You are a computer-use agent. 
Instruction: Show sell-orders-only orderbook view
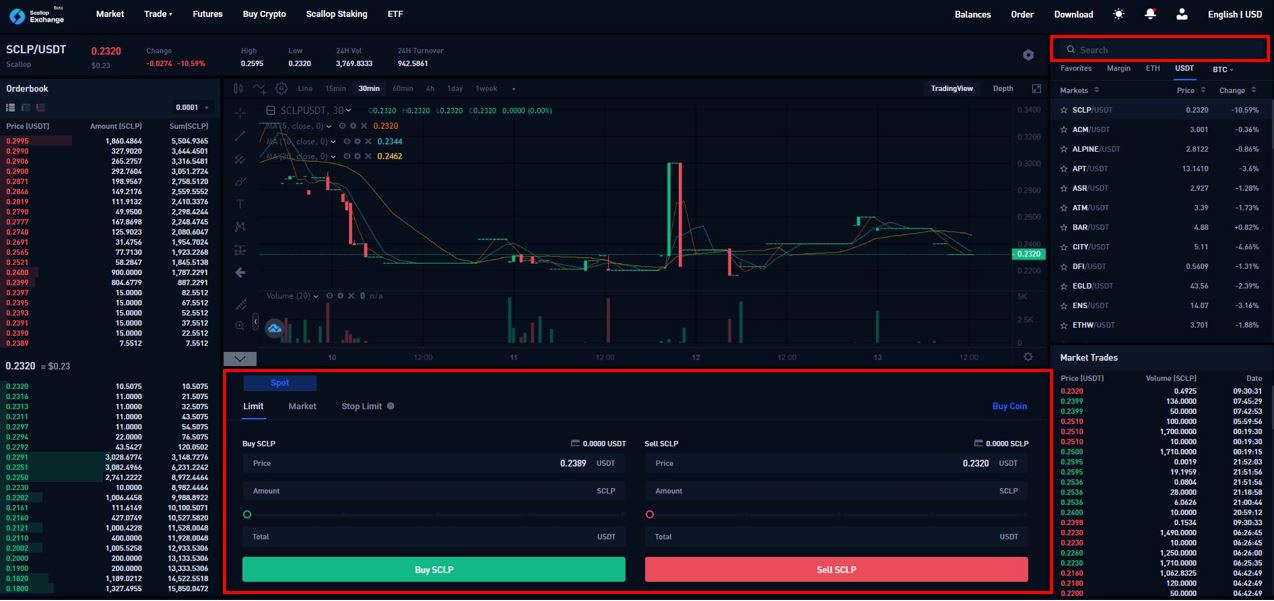point(39,107)
